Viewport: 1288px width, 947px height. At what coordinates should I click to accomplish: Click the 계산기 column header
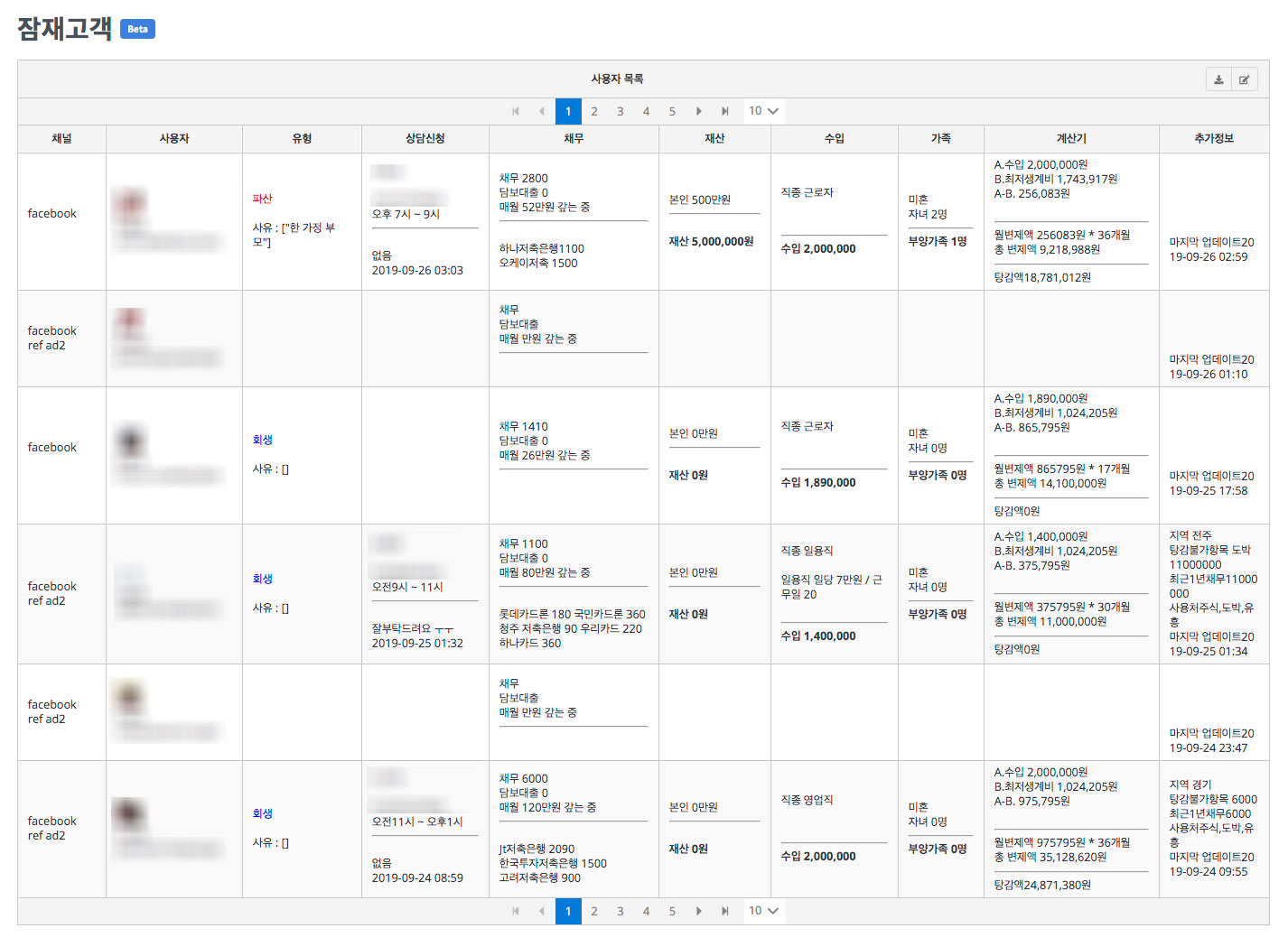1071,139
